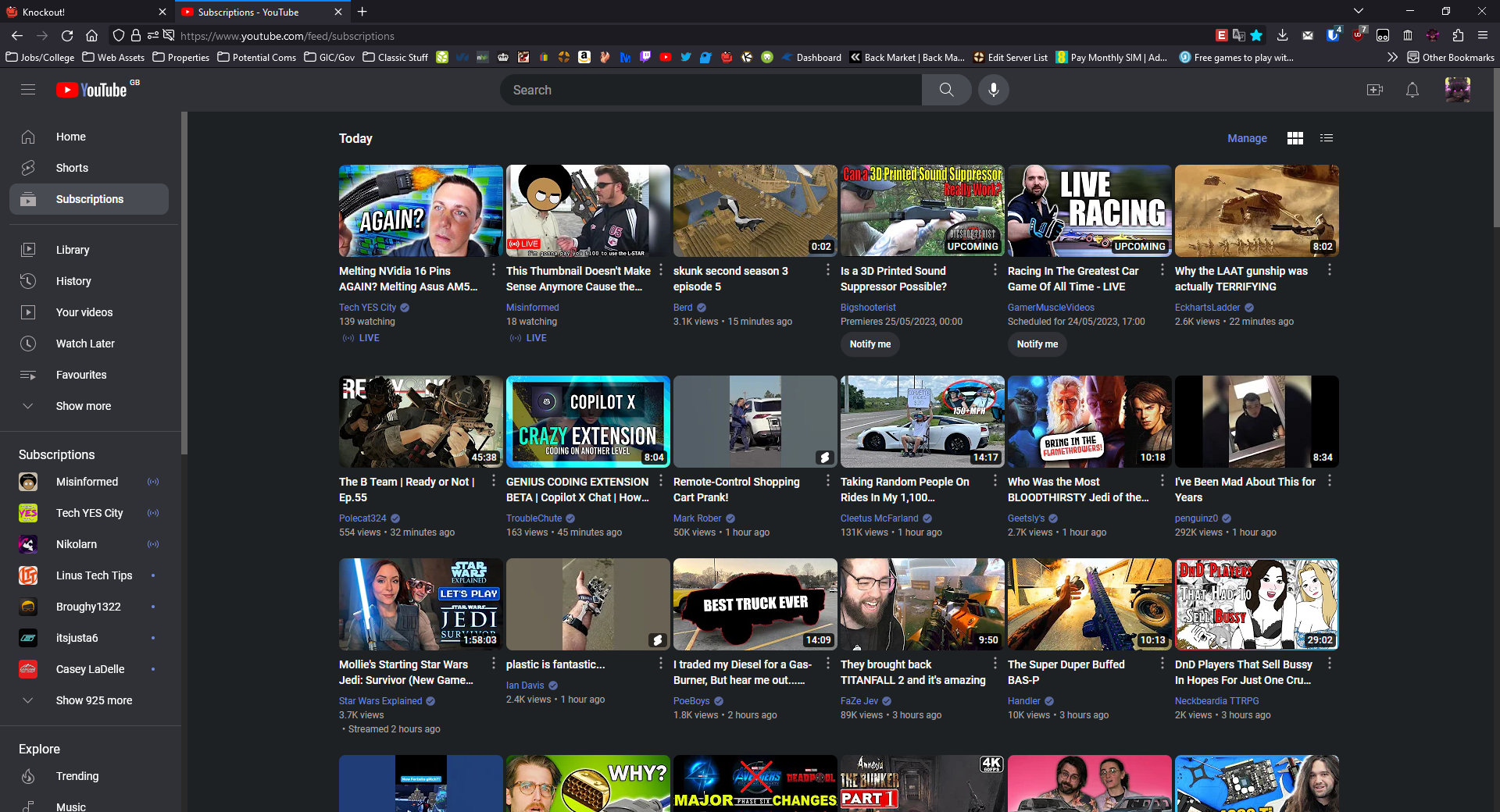1500x812 pixels.
Task: Open options menu for BLOODTHIRSTY Jedi video
Action: 1162,481
